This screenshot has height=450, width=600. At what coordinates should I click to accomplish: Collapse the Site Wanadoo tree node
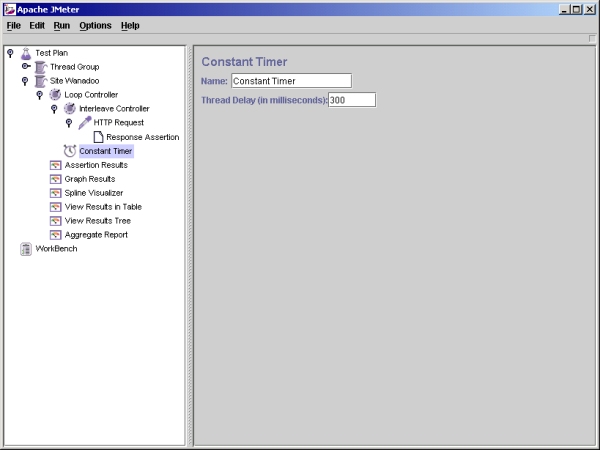pos(25,81)
